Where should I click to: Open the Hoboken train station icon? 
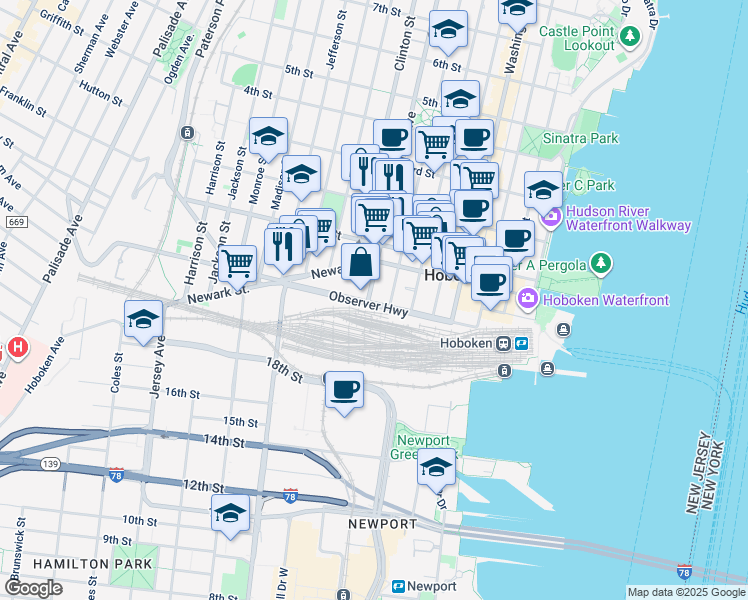pos(505,344)
